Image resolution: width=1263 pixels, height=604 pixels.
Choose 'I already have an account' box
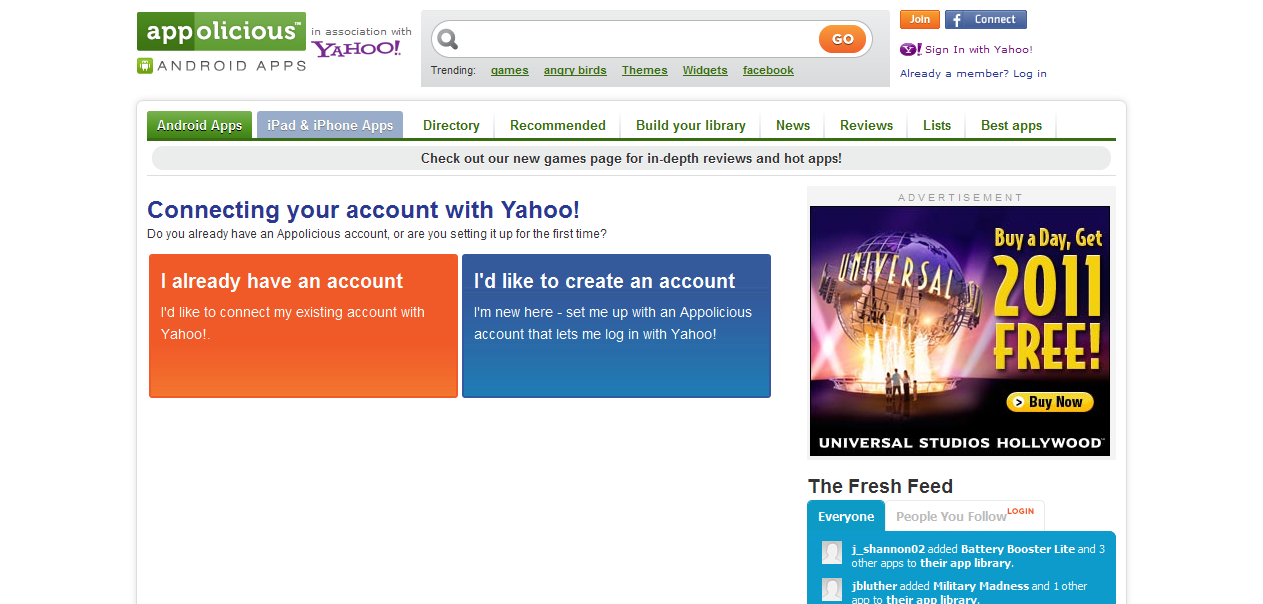303,325
